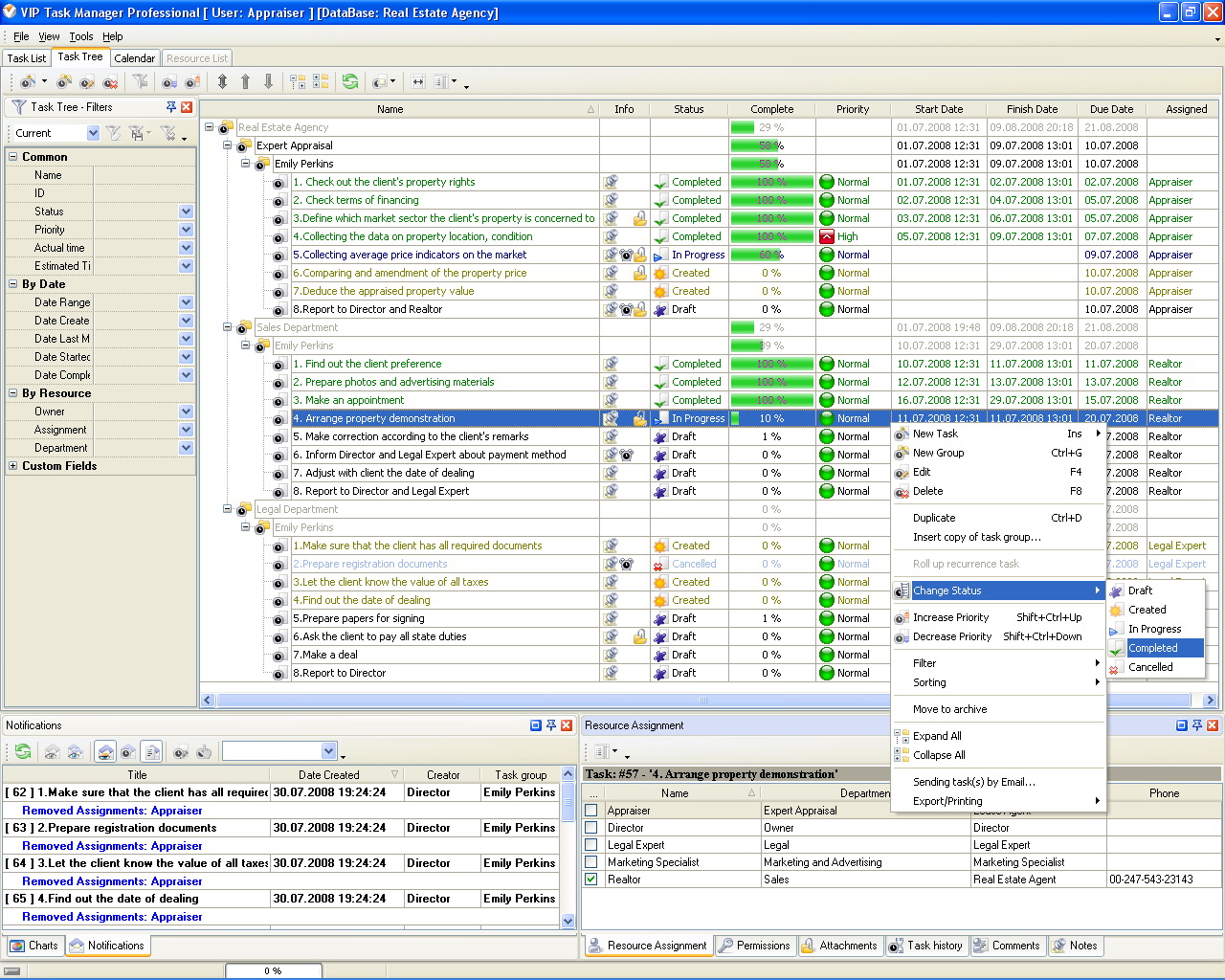The width and height of the screenshot is (1225, 980).
Task: Click the funnel filter icon in the main toolbar
Action: pos(141,82)
